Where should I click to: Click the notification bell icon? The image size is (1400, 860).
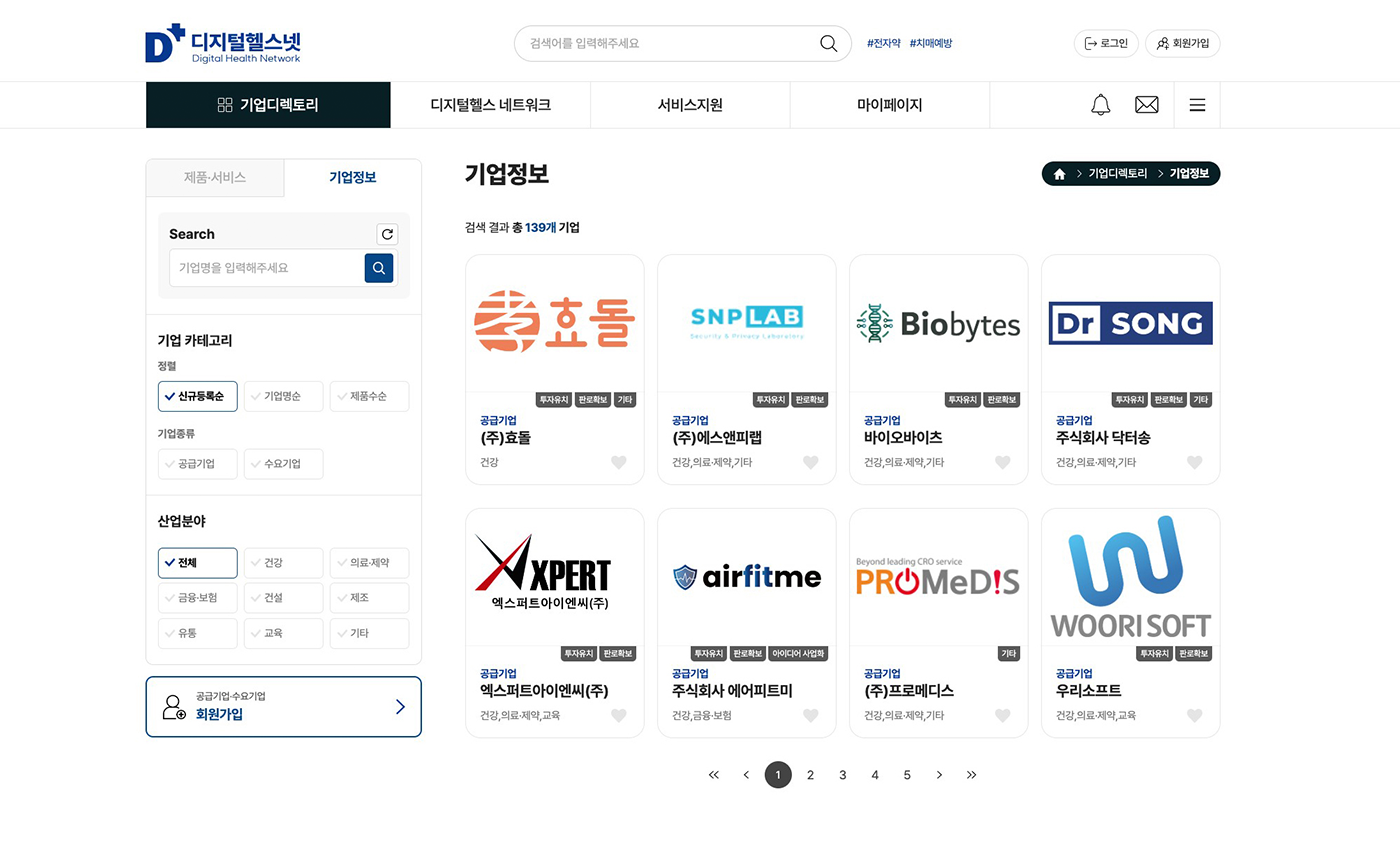tap(1100, 105)
